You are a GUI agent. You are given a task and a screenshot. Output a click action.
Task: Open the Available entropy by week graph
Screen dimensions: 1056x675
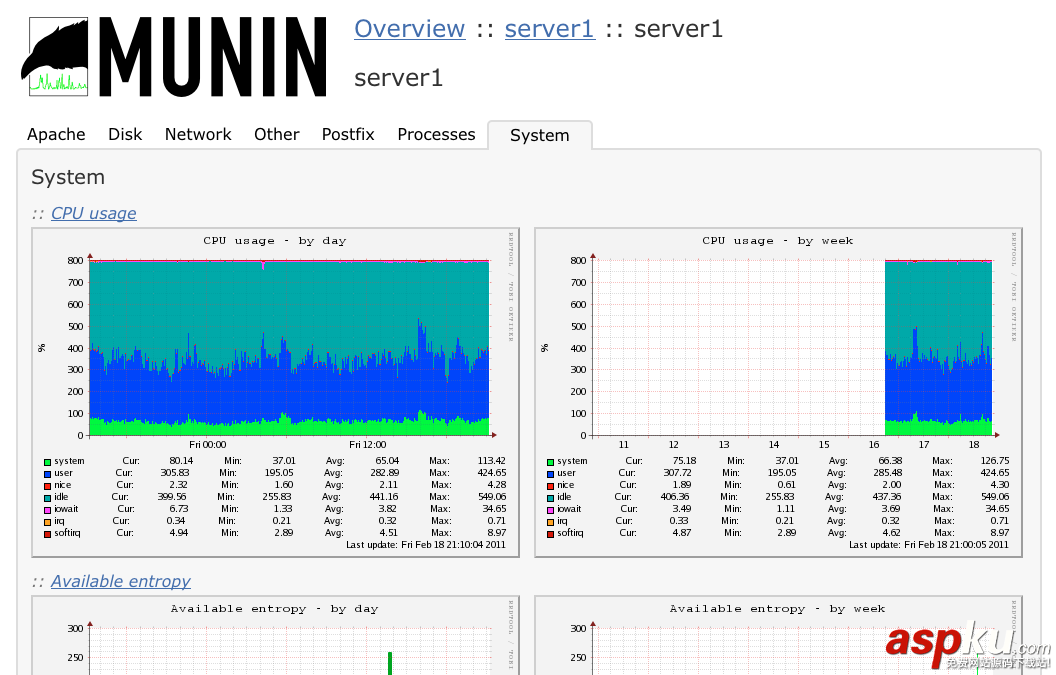[x=779, y=635]
